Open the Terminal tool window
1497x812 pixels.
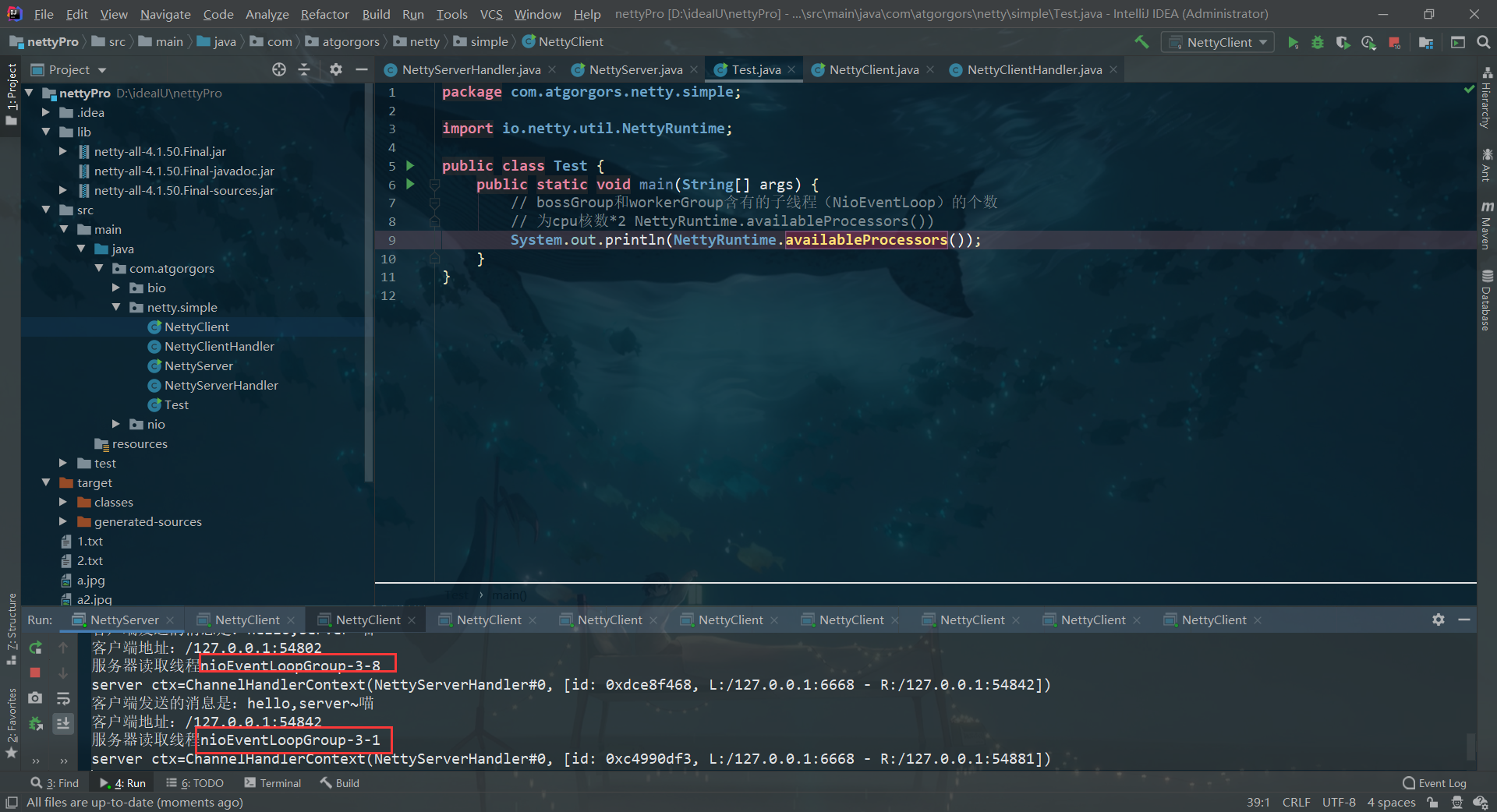point(273,783)
